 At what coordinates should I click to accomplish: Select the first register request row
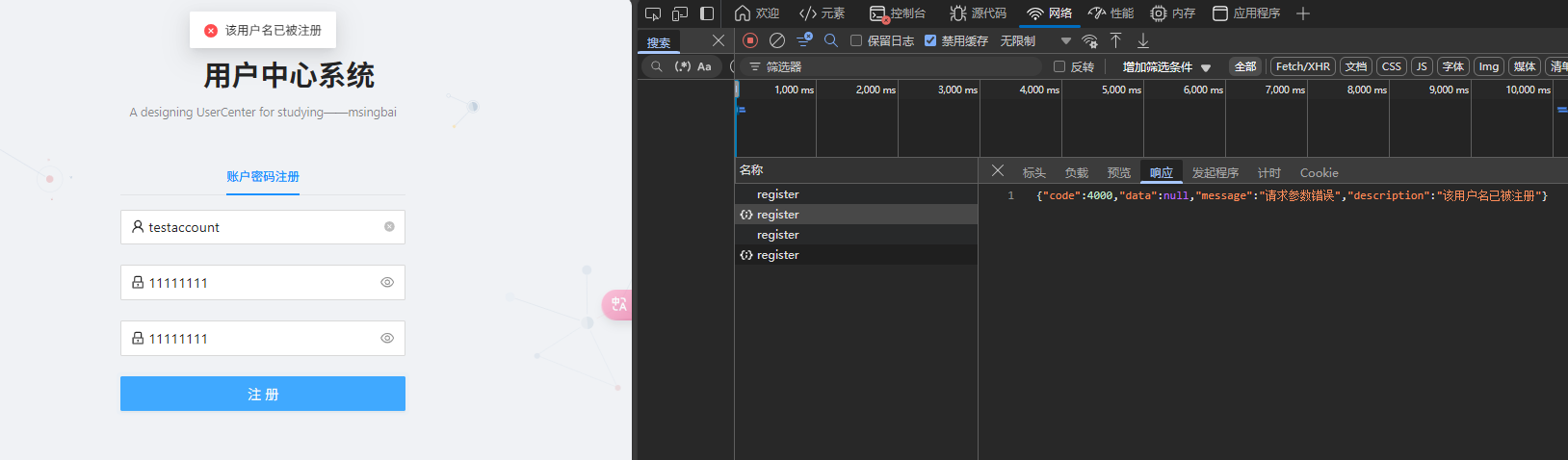pyautogui.click(x=856, y=194)
